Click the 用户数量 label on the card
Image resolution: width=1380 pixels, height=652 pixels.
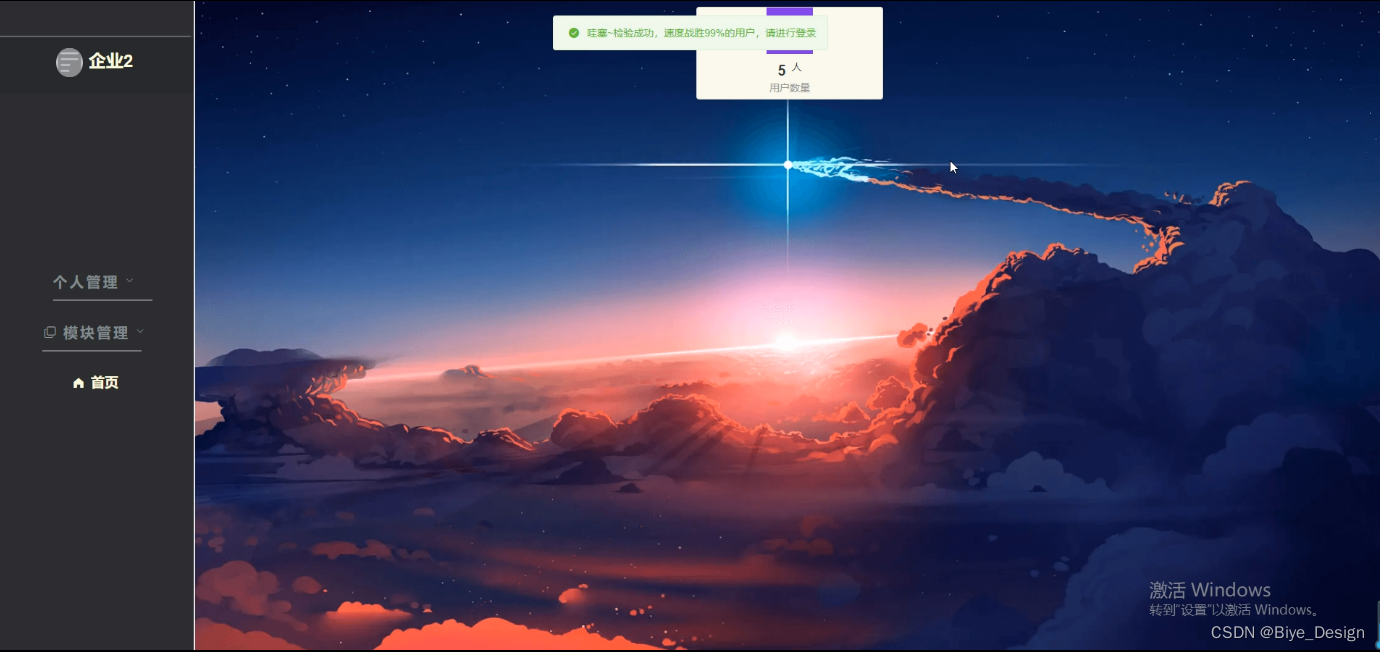(789, 88)
